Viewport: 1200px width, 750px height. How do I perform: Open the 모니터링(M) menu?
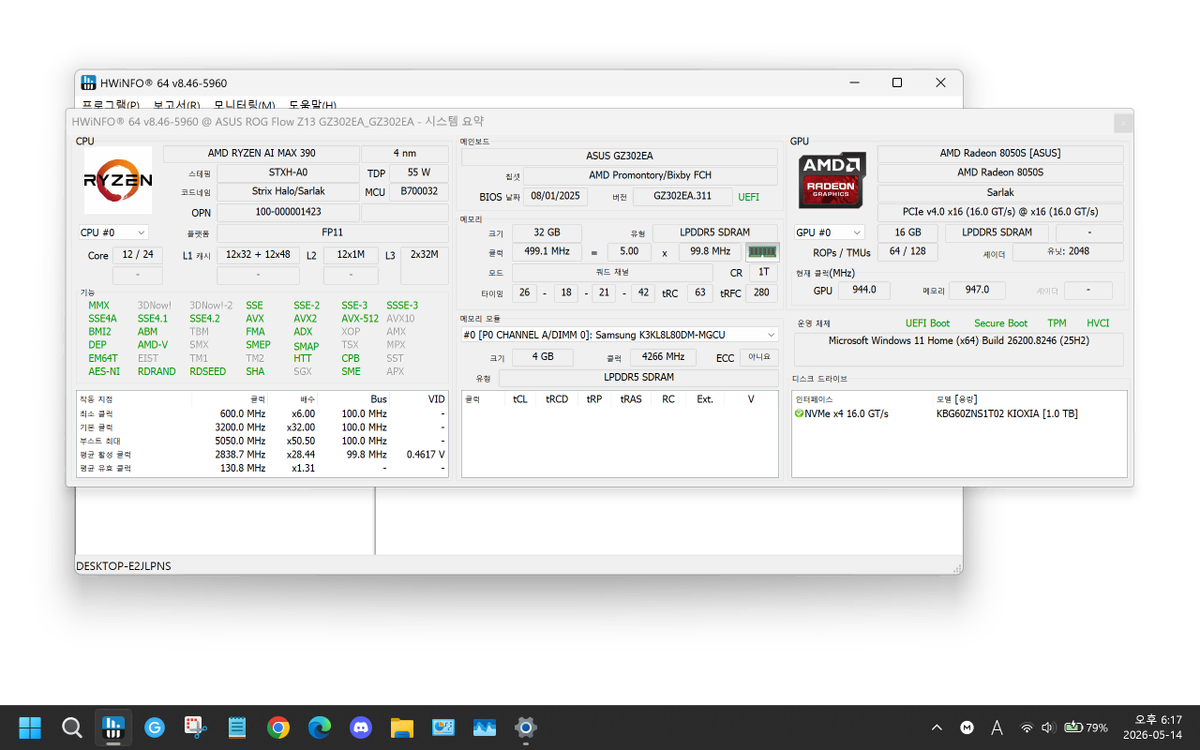[244, 104]
